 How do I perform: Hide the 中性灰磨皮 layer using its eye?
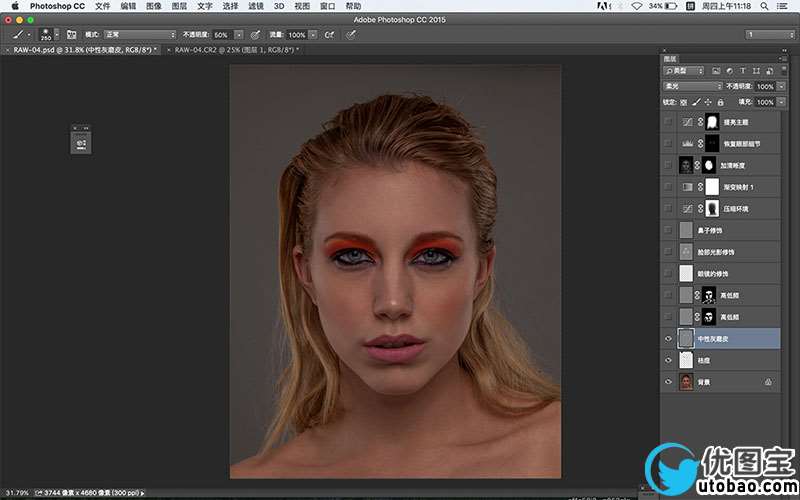[669, 339]
